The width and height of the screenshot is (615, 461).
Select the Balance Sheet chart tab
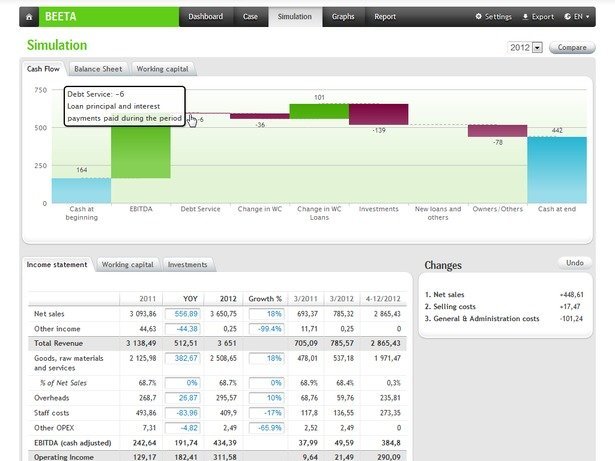pyautogui.click(x=98, y=69)
